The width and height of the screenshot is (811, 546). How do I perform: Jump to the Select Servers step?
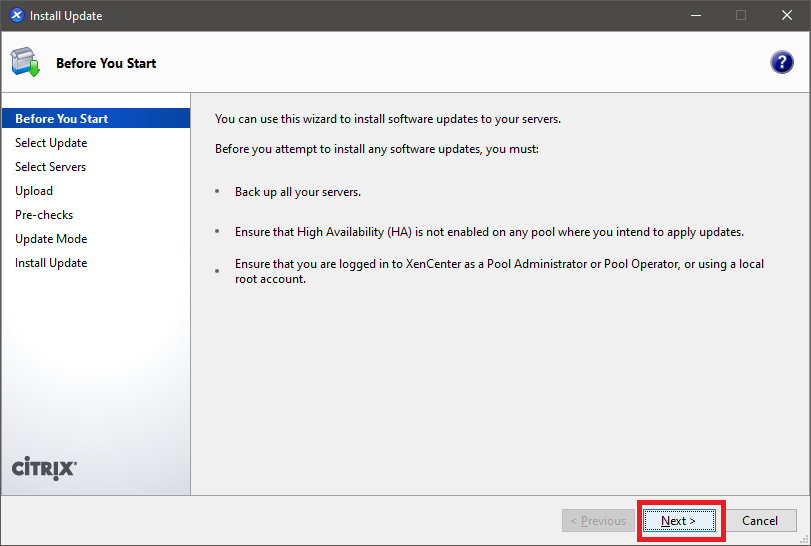click(51, 167)
